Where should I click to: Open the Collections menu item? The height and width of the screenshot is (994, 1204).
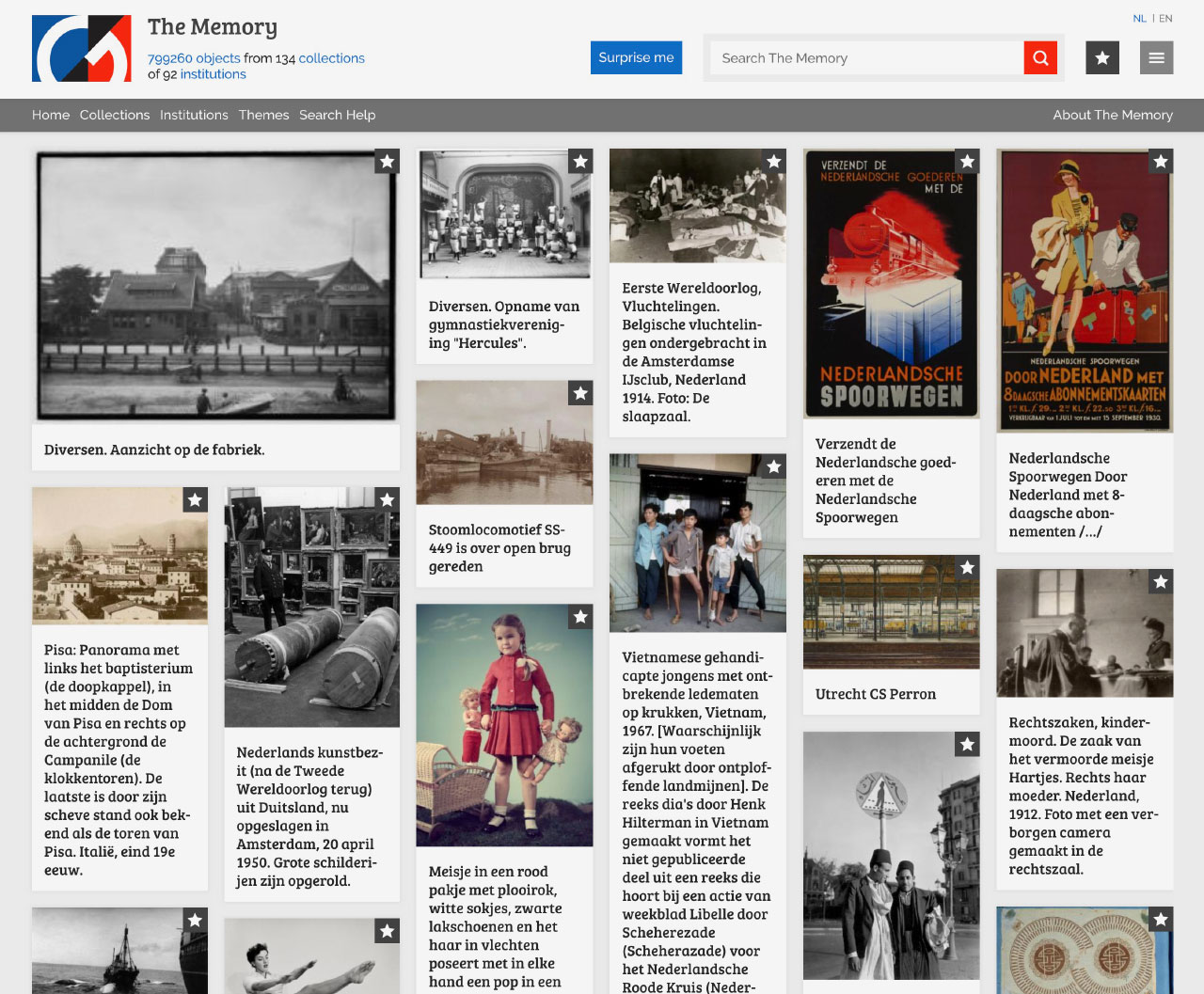point(115,115)
